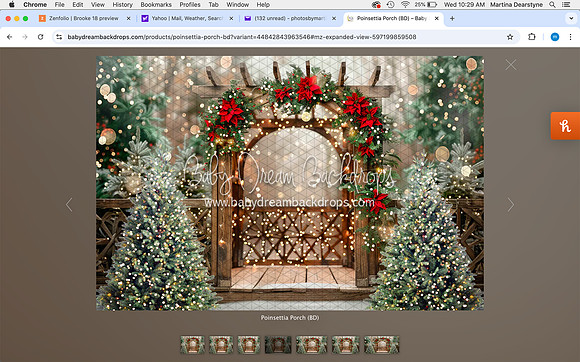
Task: Open the Tab menu
Action: pyautogui.click(x=213, y=4)
